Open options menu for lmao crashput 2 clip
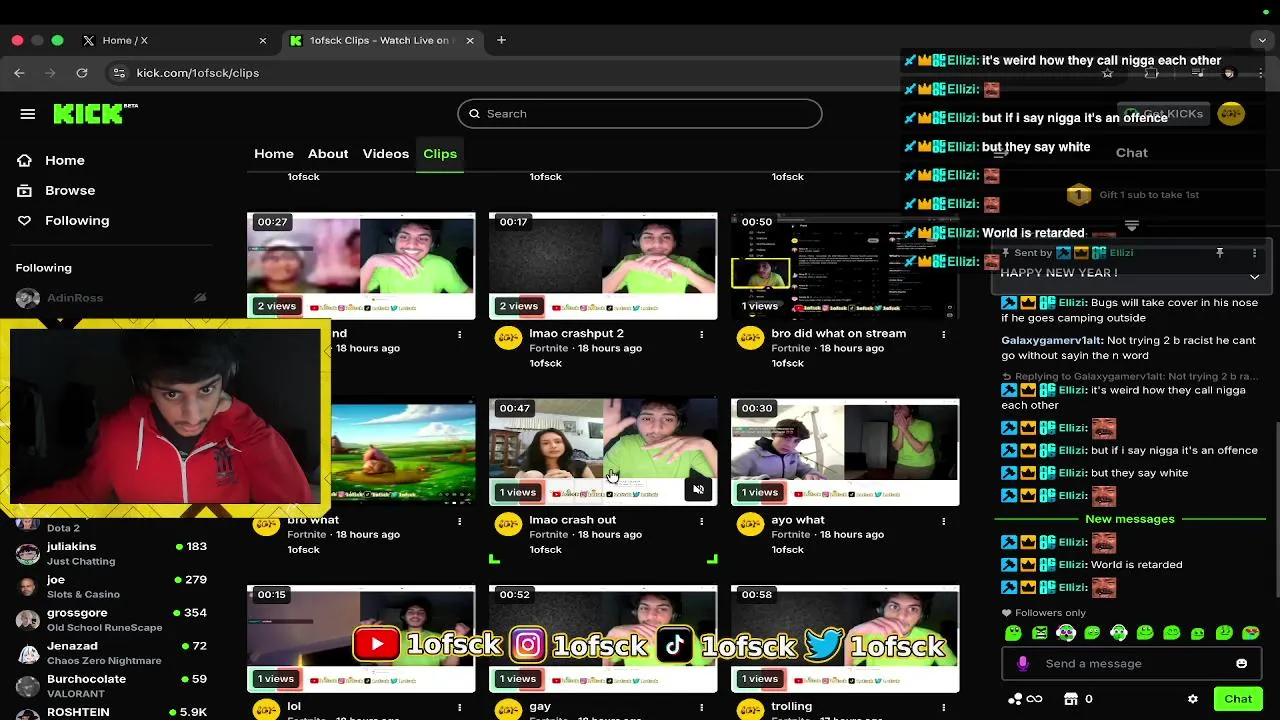The image size is (1280, 720). (701, 334)
